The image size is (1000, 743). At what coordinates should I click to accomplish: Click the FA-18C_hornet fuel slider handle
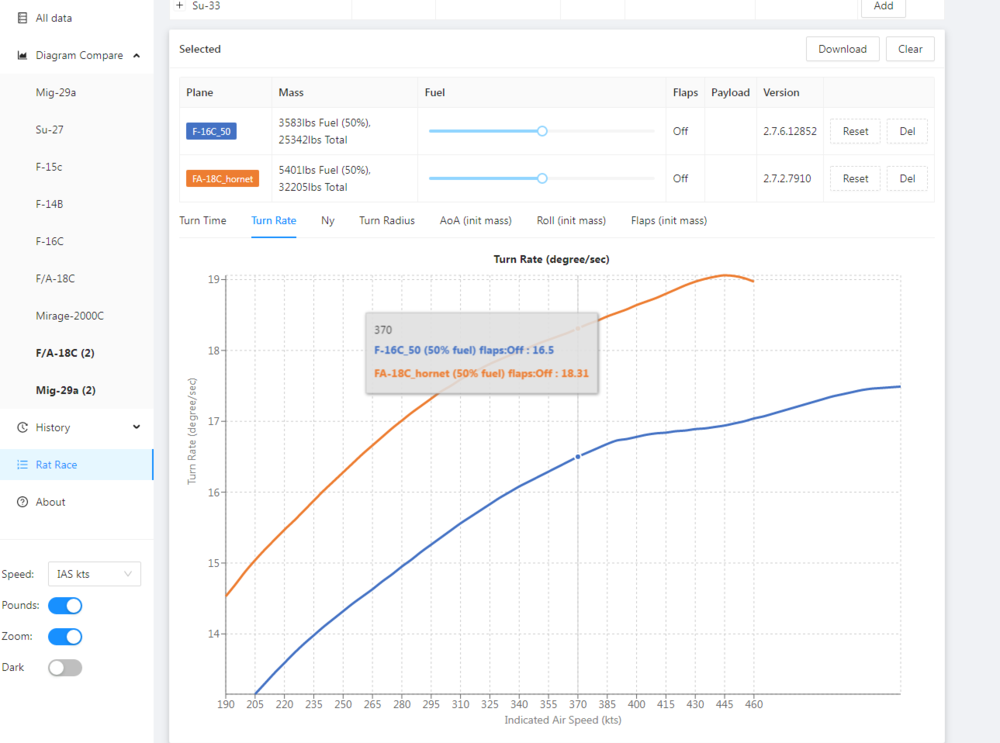[x=542, y=179]
